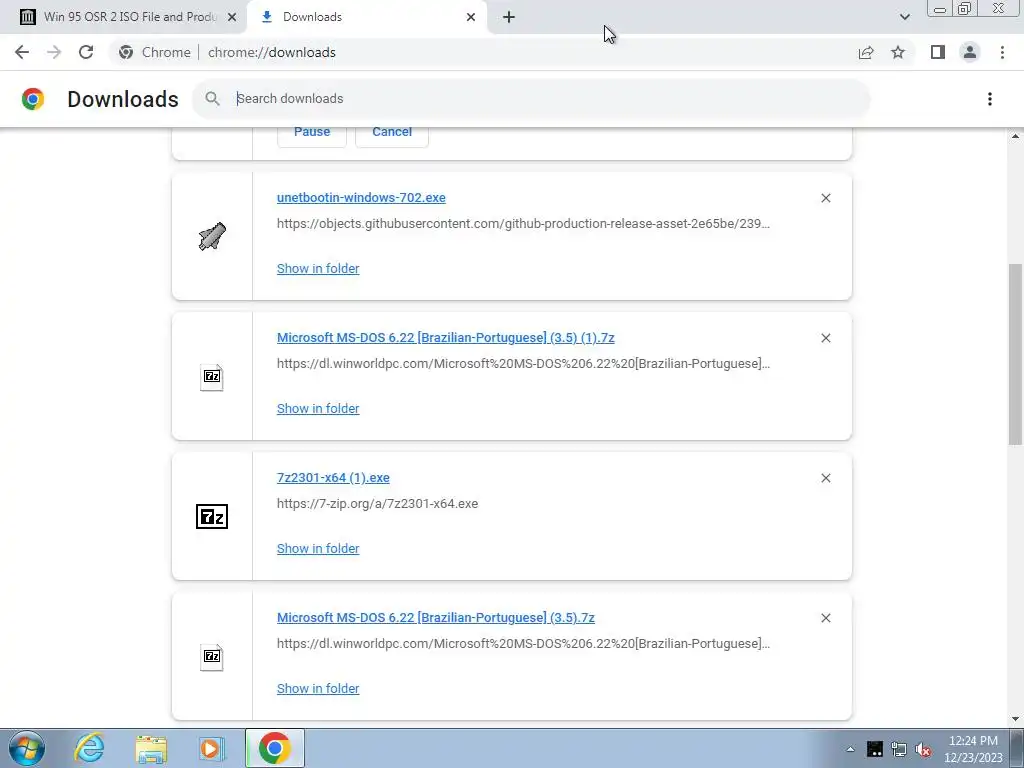Show MS-DOS 6.22 (3.5).7z in folder

click(x=318, y=688)
